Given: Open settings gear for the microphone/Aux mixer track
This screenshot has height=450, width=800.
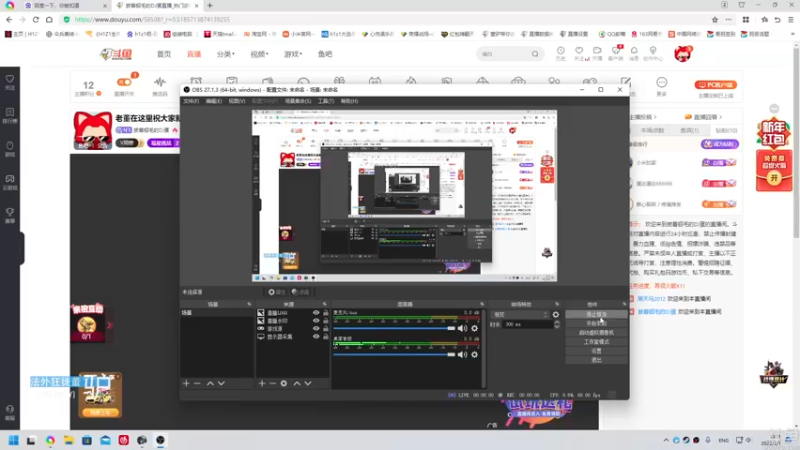Looking at the screenshot, I should 474,329.
